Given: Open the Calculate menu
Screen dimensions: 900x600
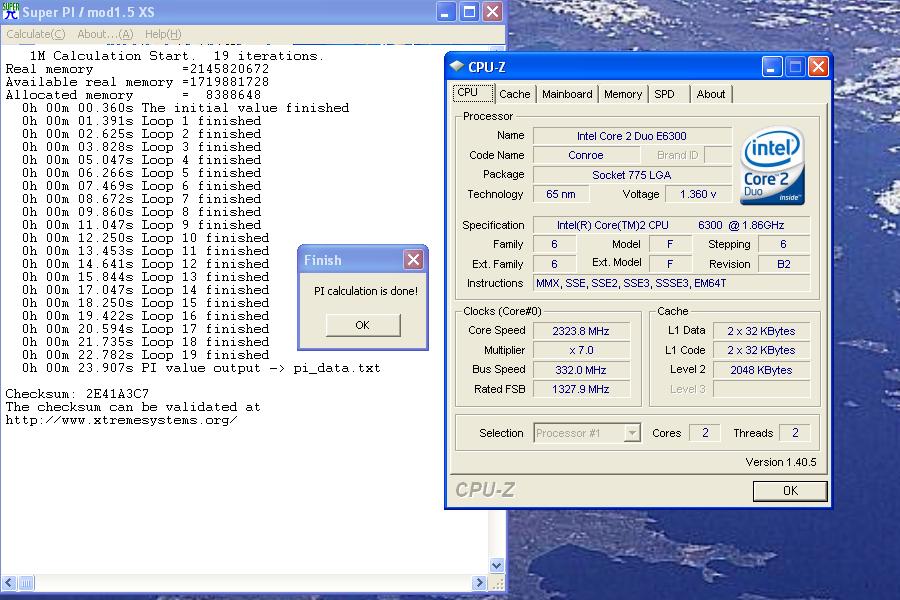Looking at the screenshot, I should 36,34.
